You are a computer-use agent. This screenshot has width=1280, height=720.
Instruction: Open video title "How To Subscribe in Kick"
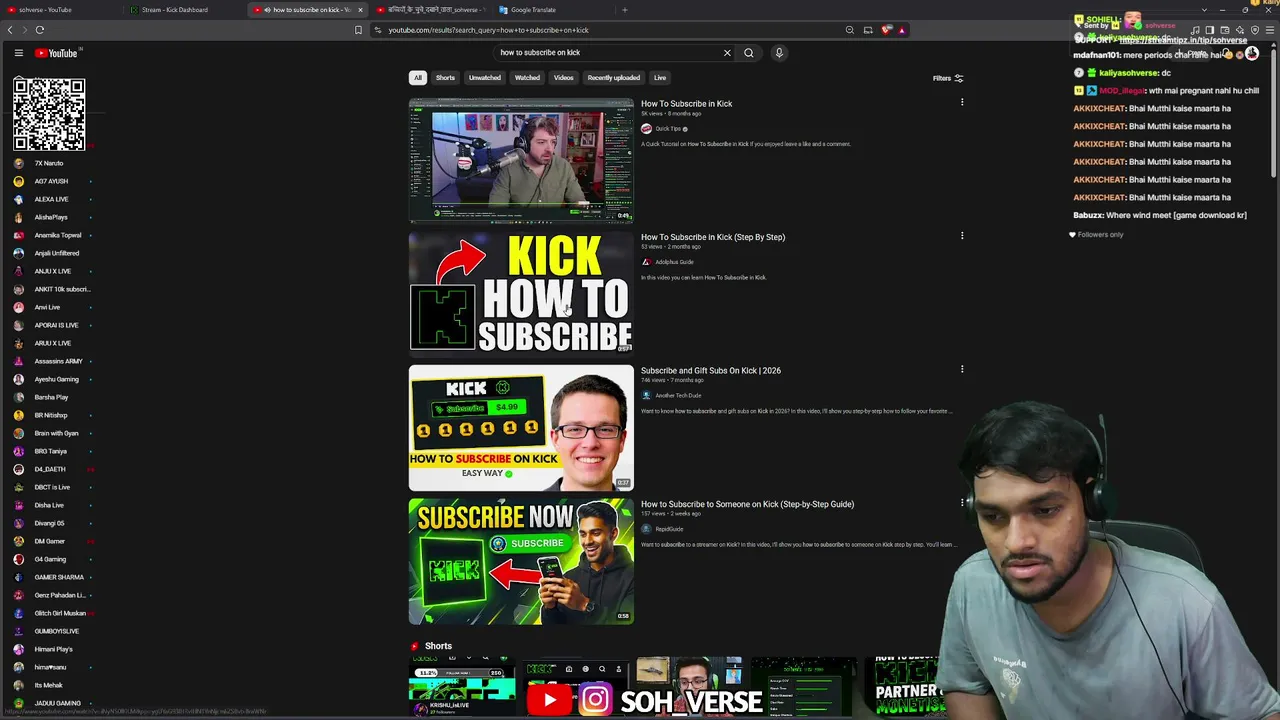pyautogui.click(x=686, y=104)
